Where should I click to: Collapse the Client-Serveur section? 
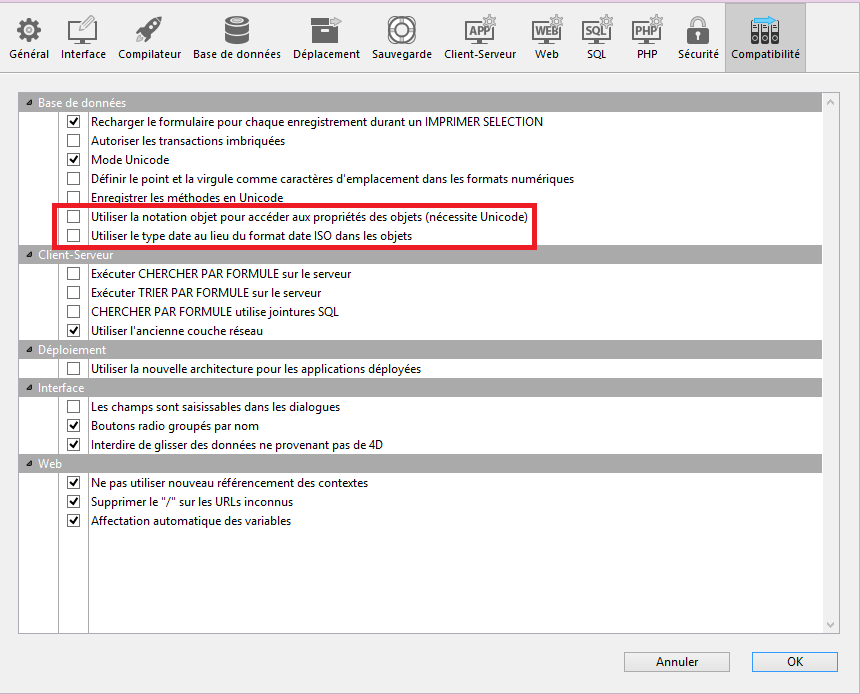tap(30, 255)
